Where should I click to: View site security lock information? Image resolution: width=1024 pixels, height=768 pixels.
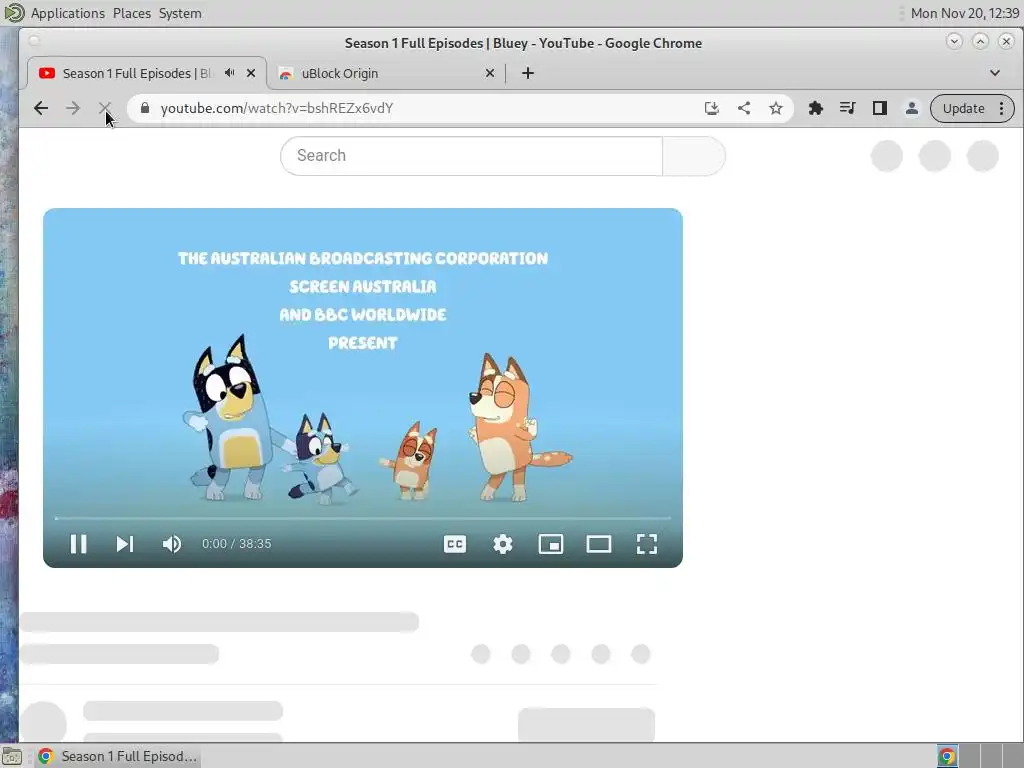click(x=145, y=108)
